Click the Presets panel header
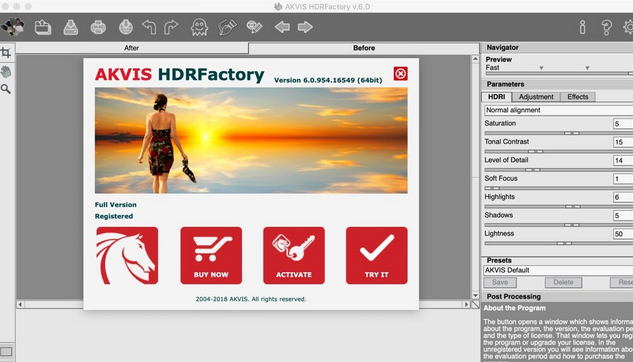Viewport: 633px width, 362px height. click(x=557, y=260)
